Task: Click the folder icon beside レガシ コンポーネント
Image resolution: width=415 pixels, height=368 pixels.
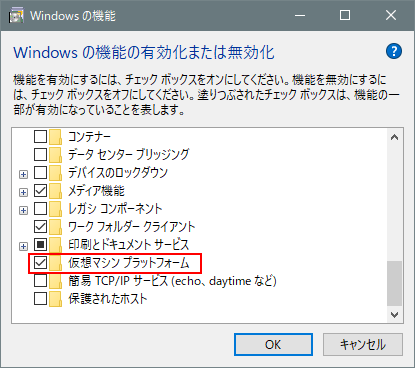Action: 56,208
